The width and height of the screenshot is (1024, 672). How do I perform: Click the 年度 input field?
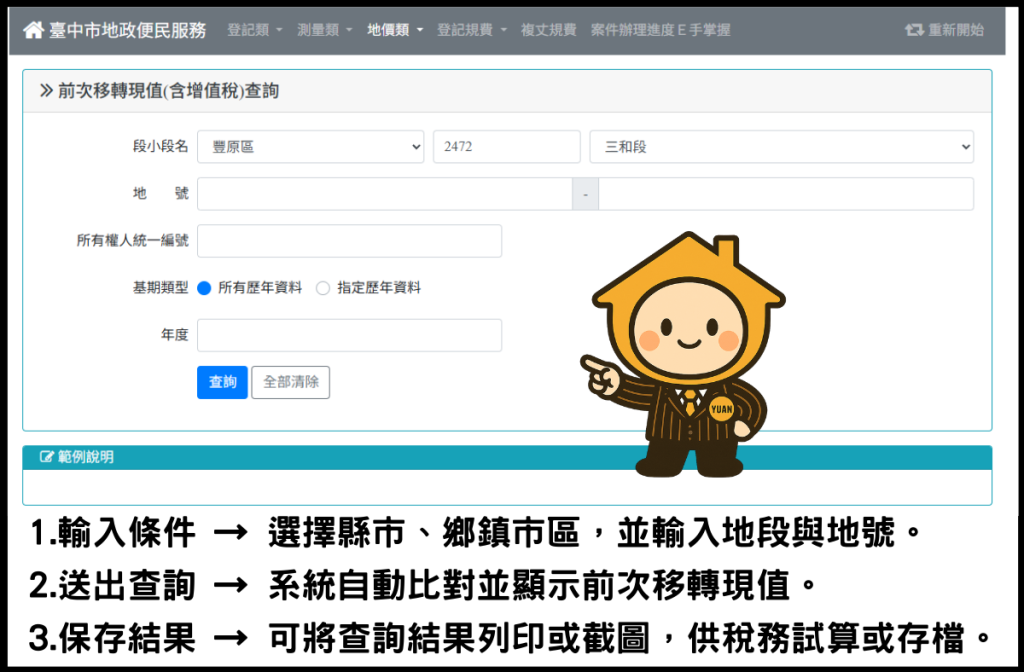[x=349, y=335]
